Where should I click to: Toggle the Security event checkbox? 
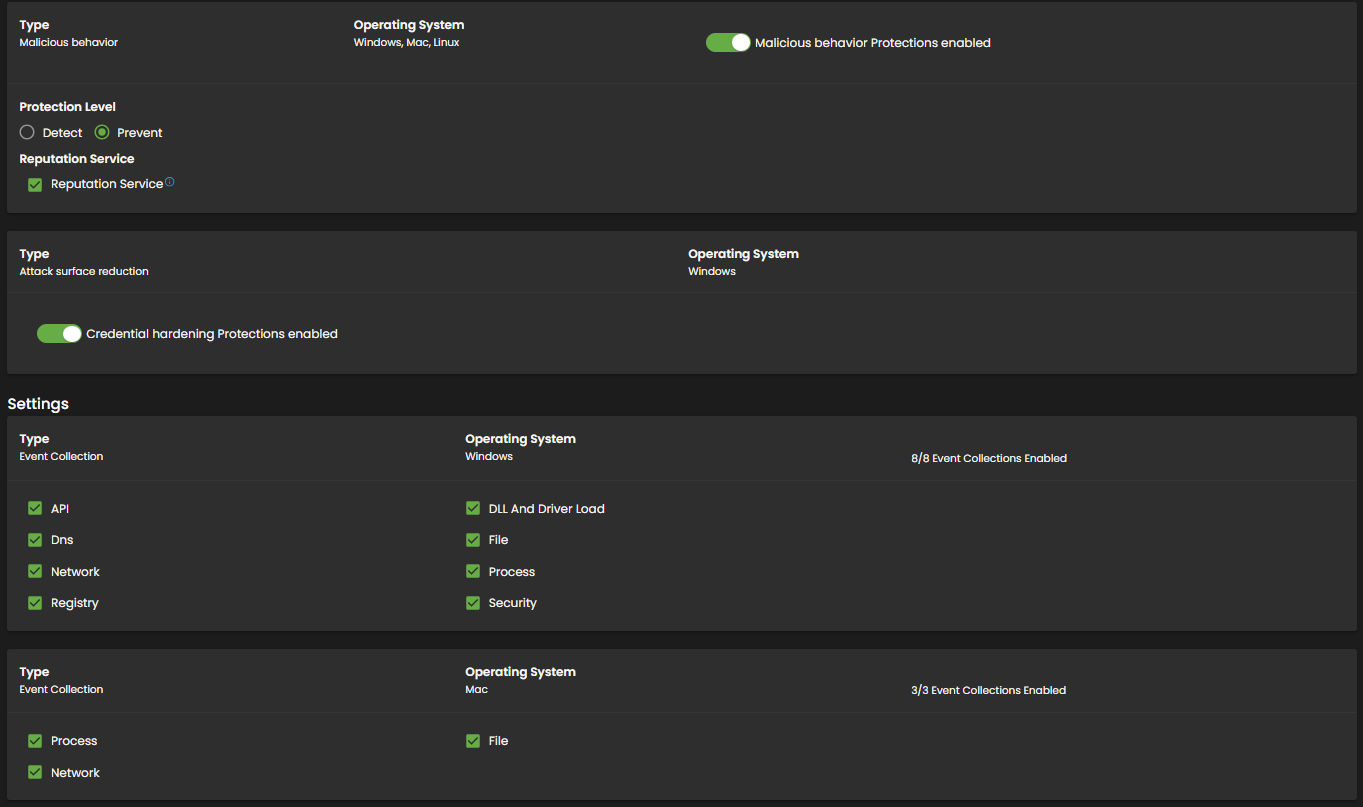(x=473, y=603)
